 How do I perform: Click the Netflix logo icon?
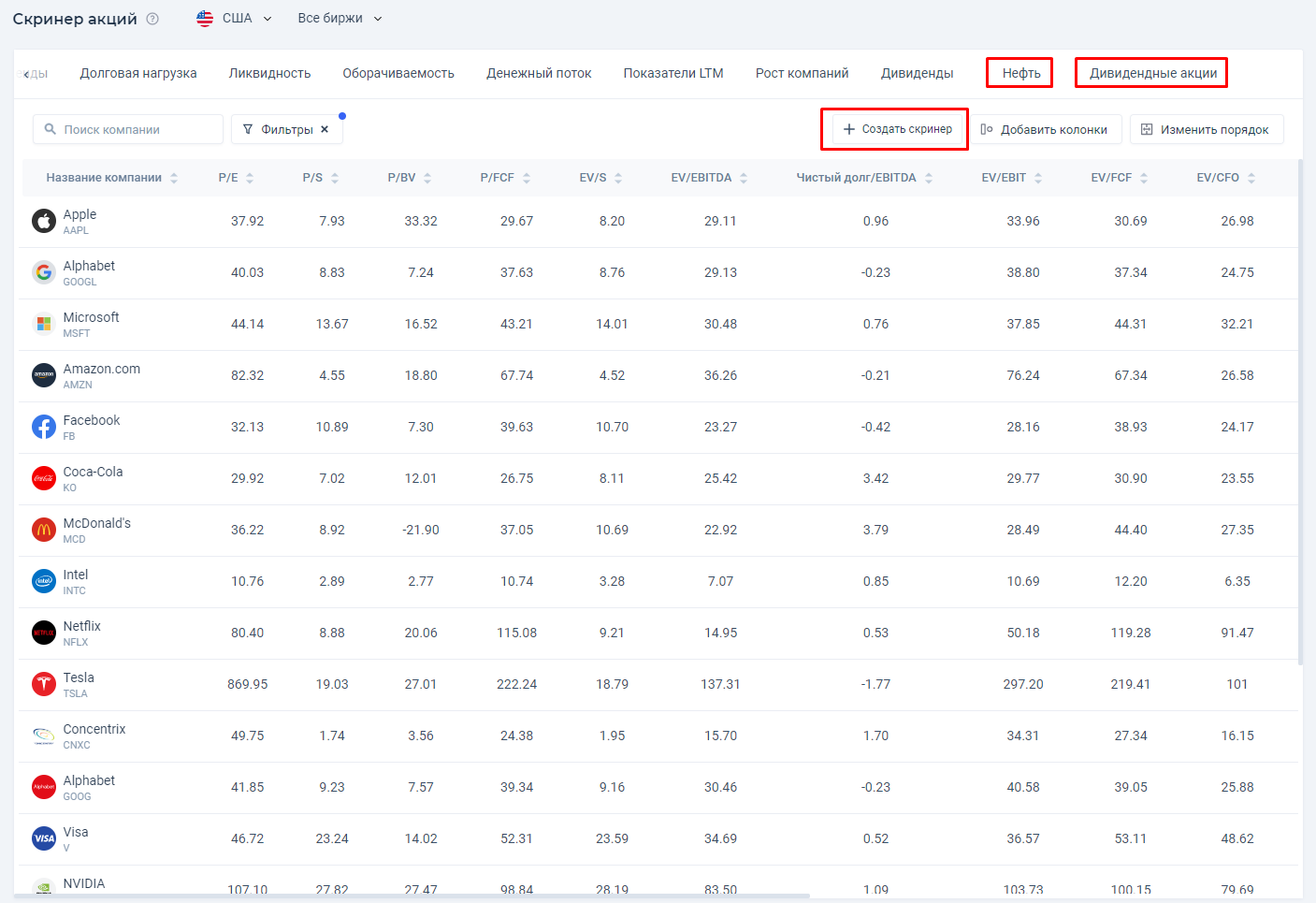(x=44, y=633)
